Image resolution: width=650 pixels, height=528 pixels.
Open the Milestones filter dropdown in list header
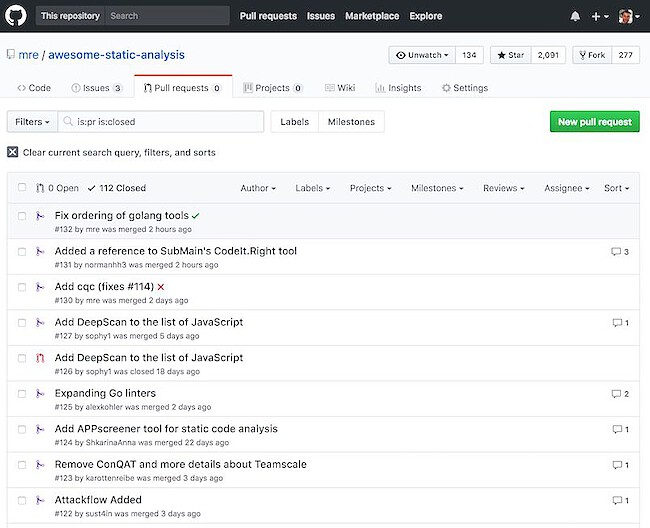coord(437,188)
